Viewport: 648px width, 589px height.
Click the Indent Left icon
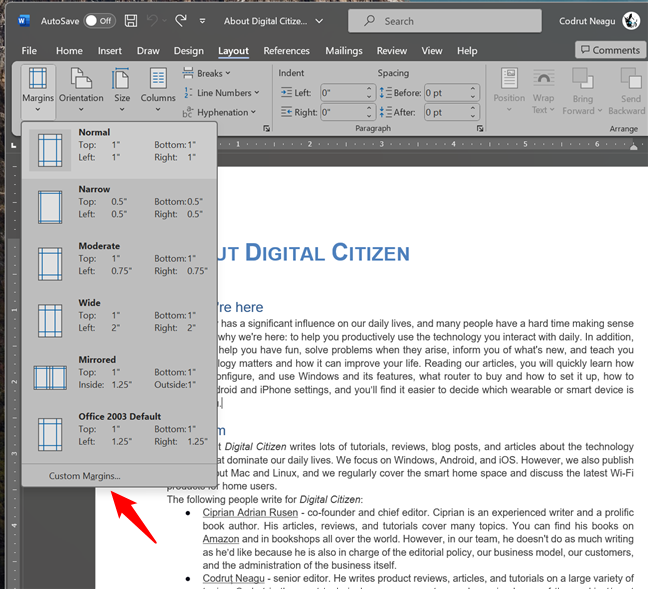286,92
